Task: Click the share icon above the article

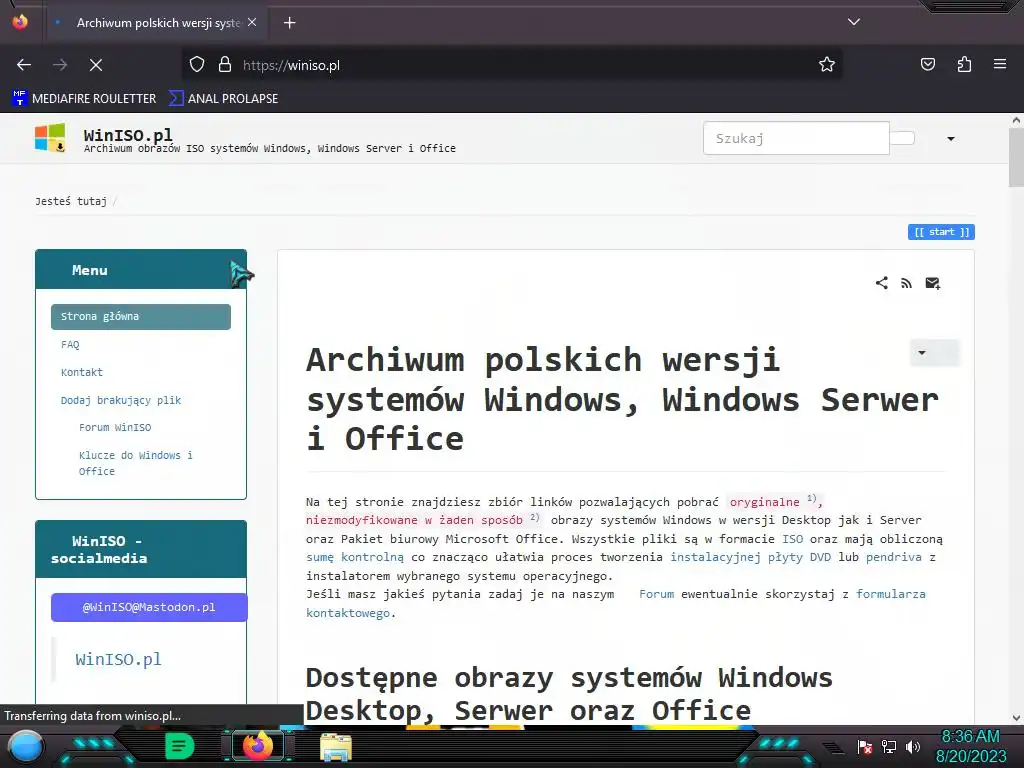Action: tap(882, 283)
